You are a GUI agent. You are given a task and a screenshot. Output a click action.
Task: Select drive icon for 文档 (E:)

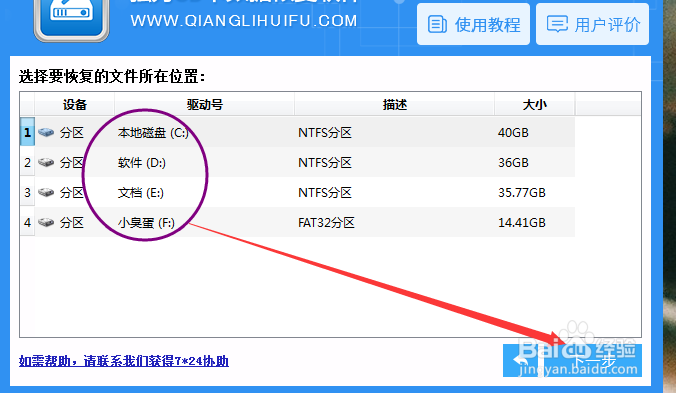pos(46,192)
